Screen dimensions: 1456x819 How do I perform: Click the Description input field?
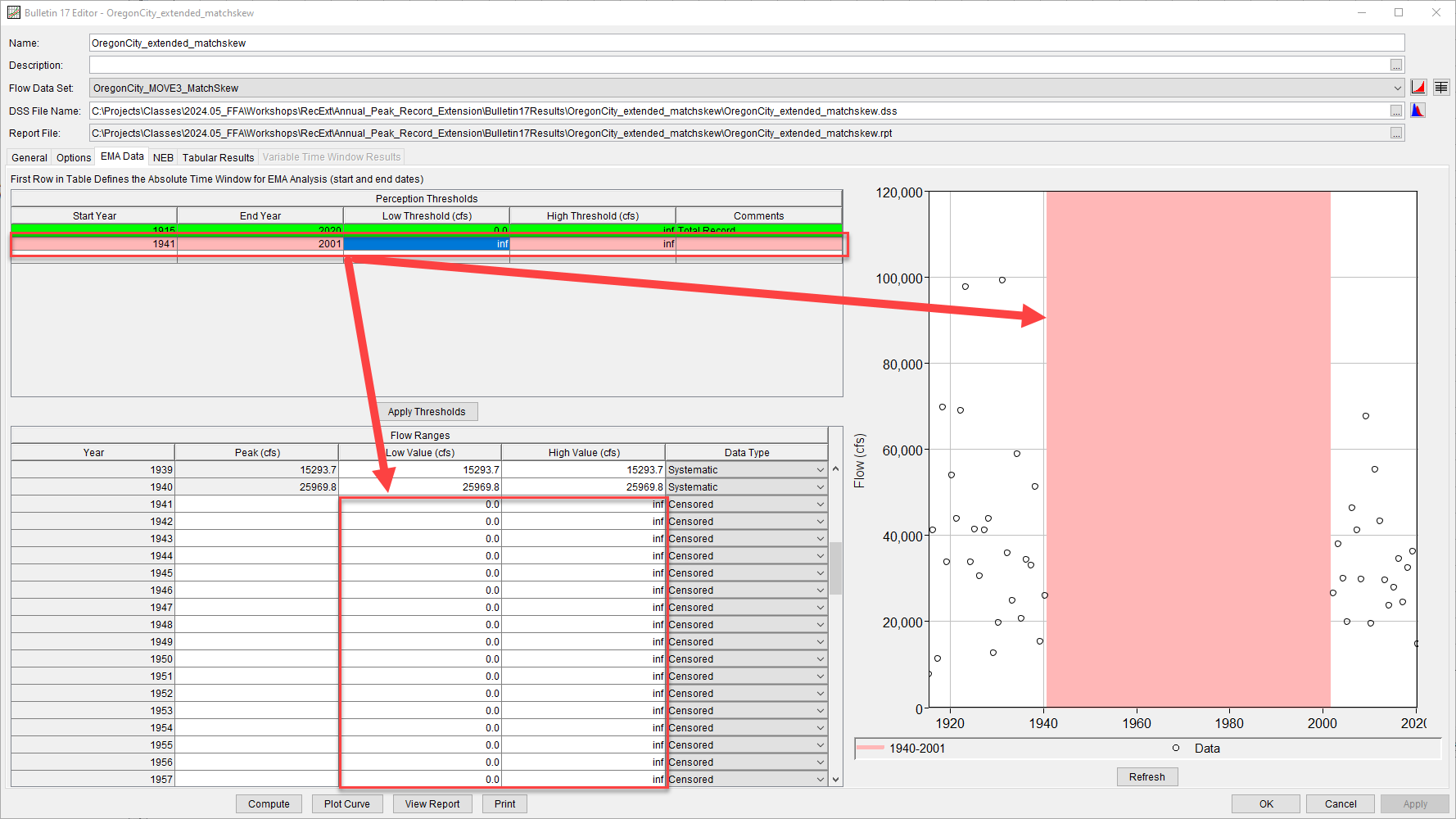[x=739, y=66]
